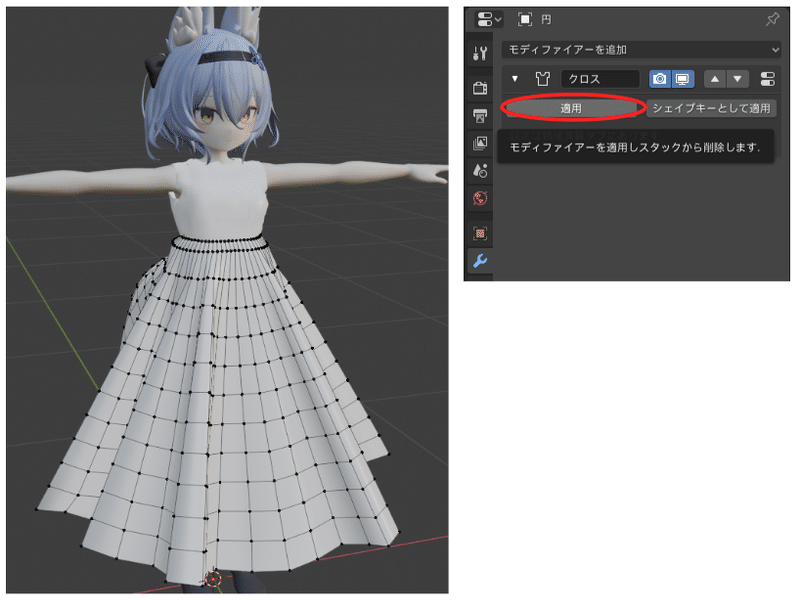Click the 円 object name text

click(546, 20)
